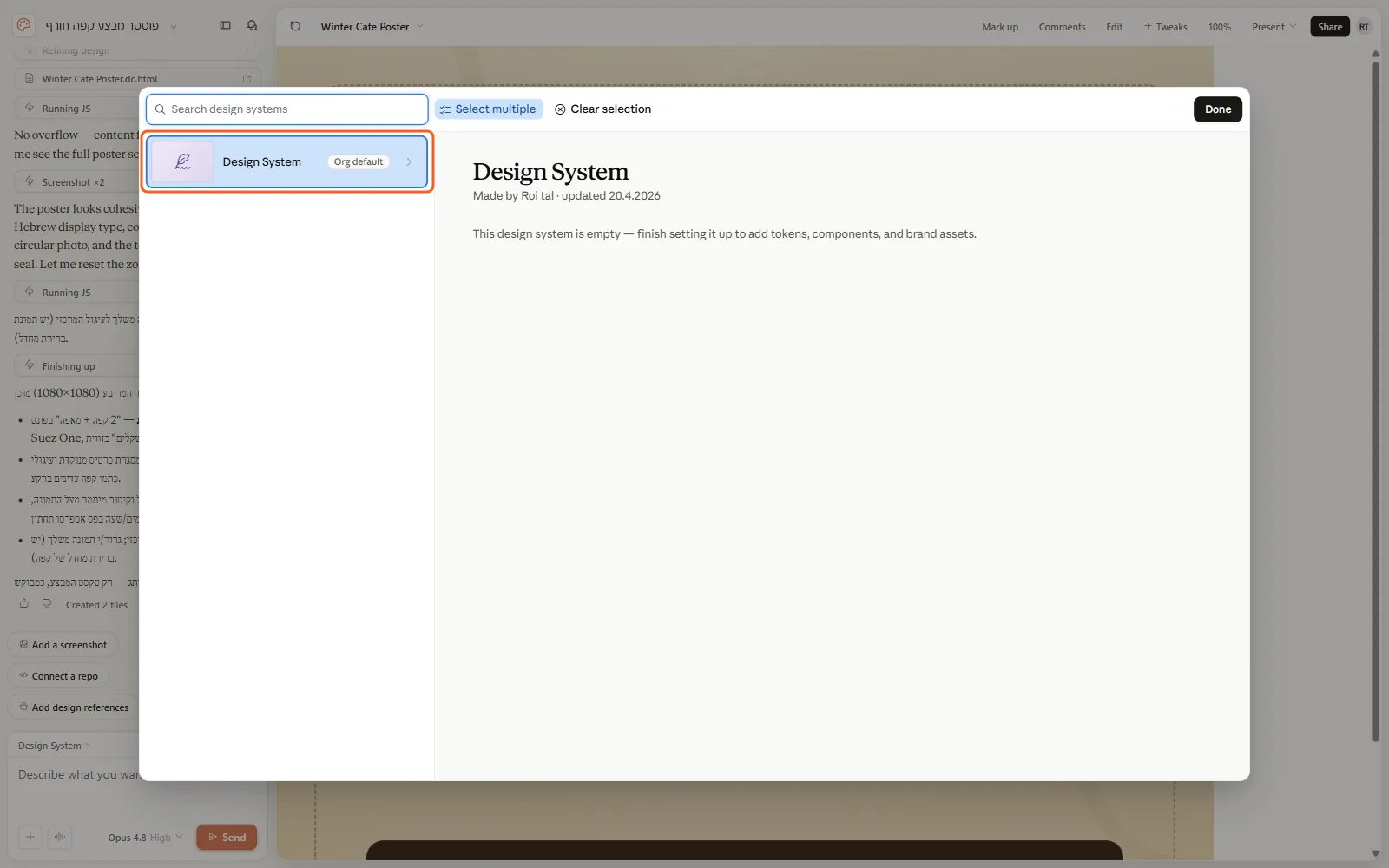Click Winter Cafe Poster.dc.html file chip

138,79
